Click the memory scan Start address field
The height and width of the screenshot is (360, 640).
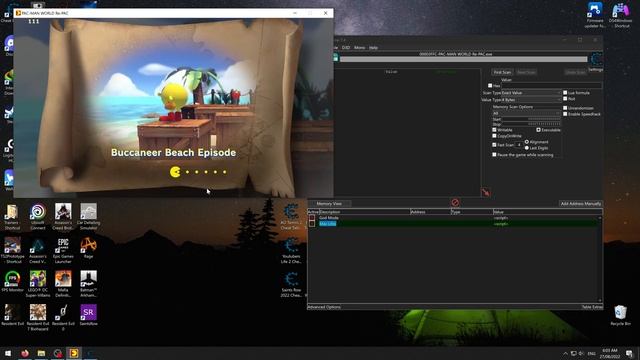coord(531,119)
